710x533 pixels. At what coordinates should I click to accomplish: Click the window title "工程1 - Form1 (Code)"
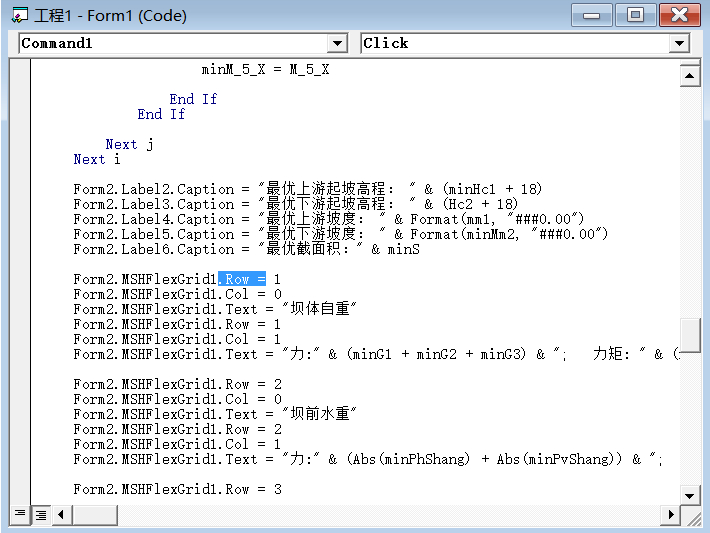pyautogui.click(x=110, y=16)
